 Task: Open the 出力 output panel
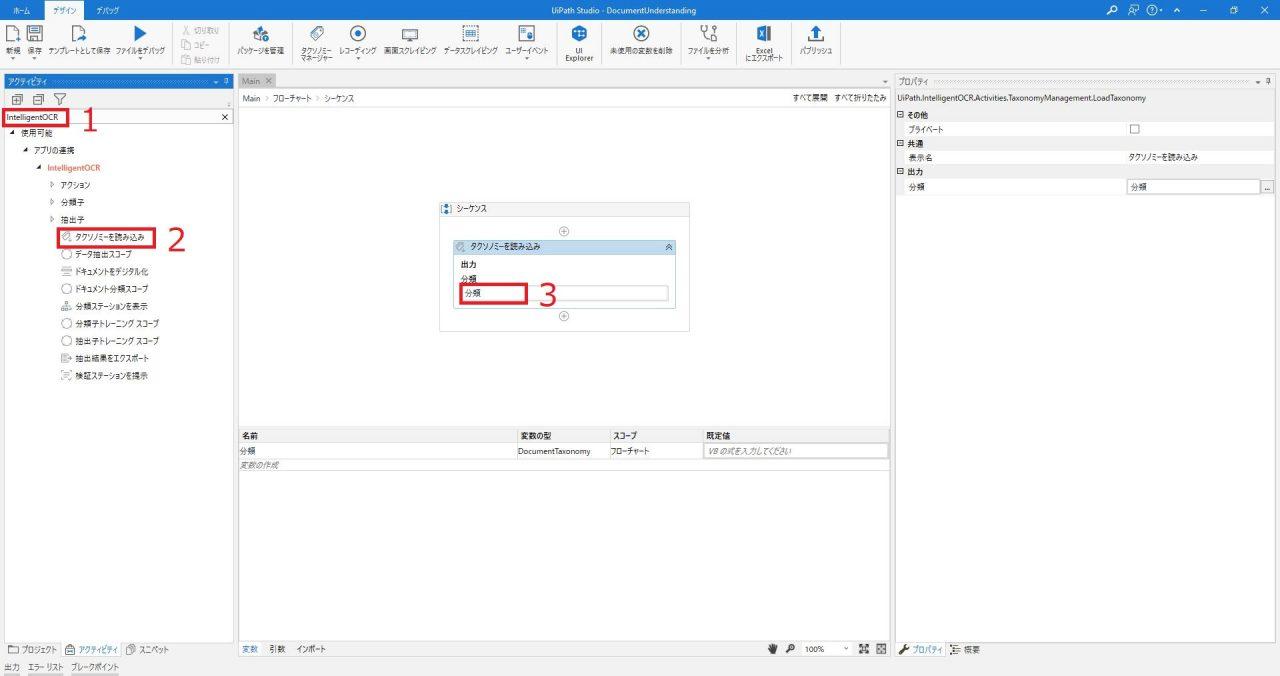[x=12, y=667]
